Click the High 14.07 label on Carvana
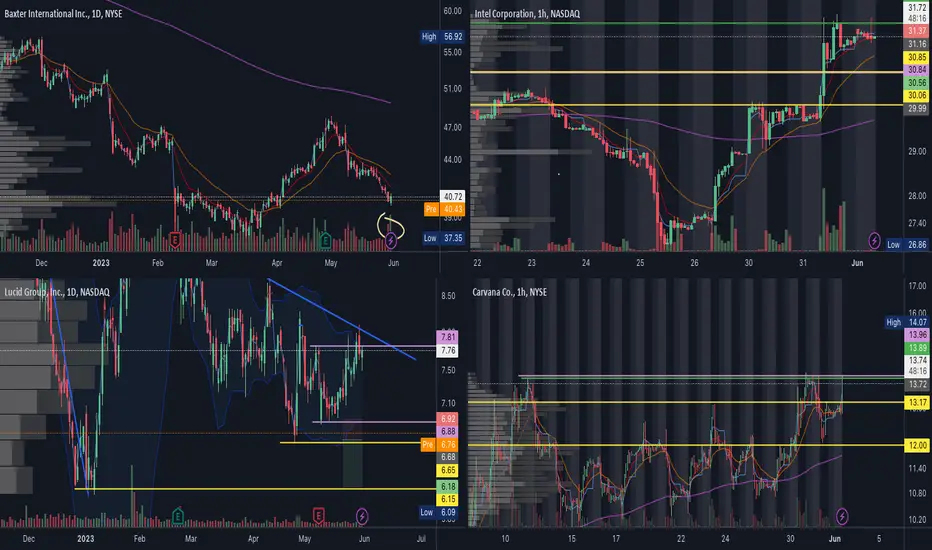The width and height of the screenshot is (932, 550). (x=907, y=322)
